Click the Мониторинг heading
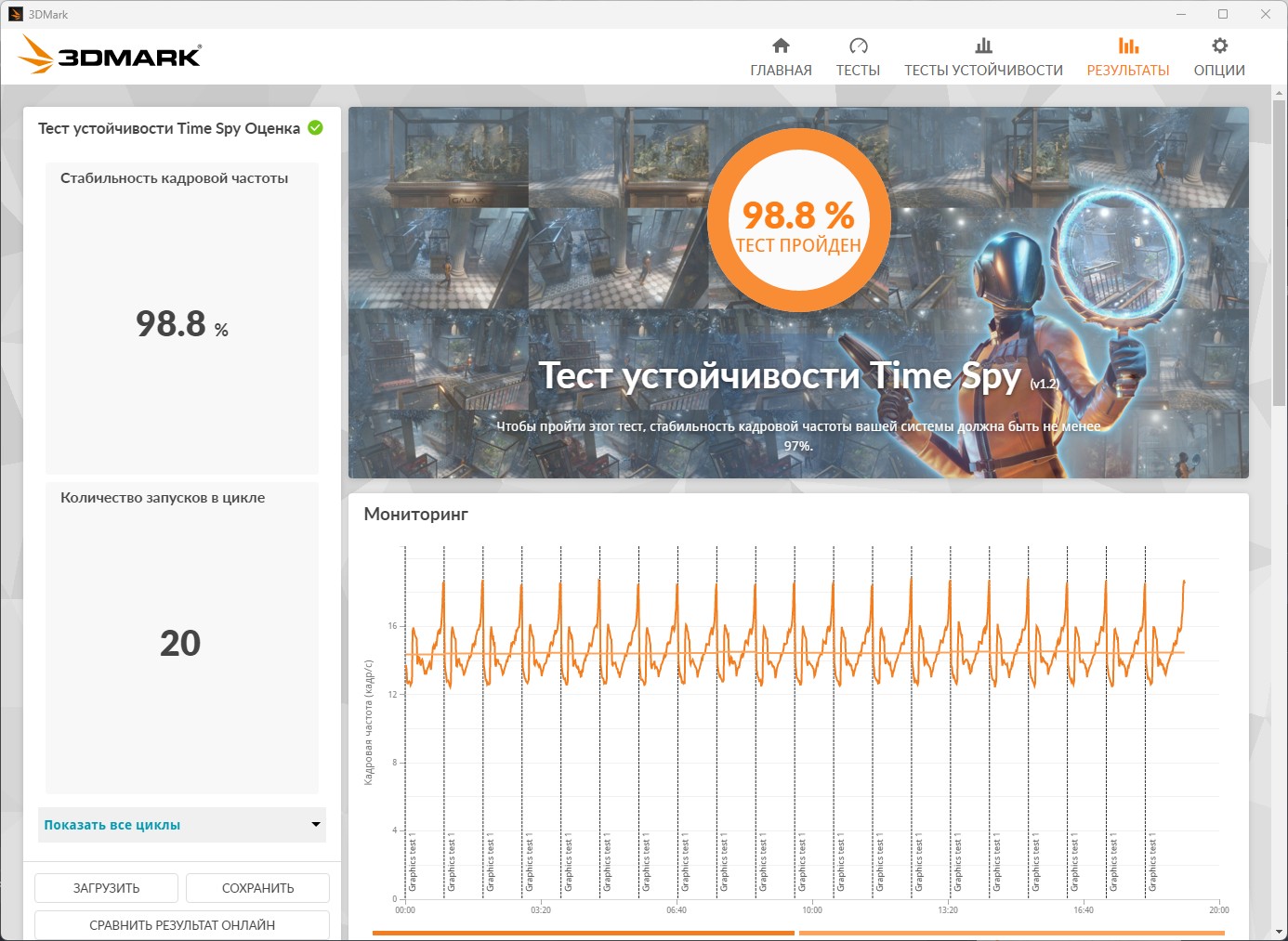The image size is (1288, 941). pyautogui.click(x=416, y=514)
